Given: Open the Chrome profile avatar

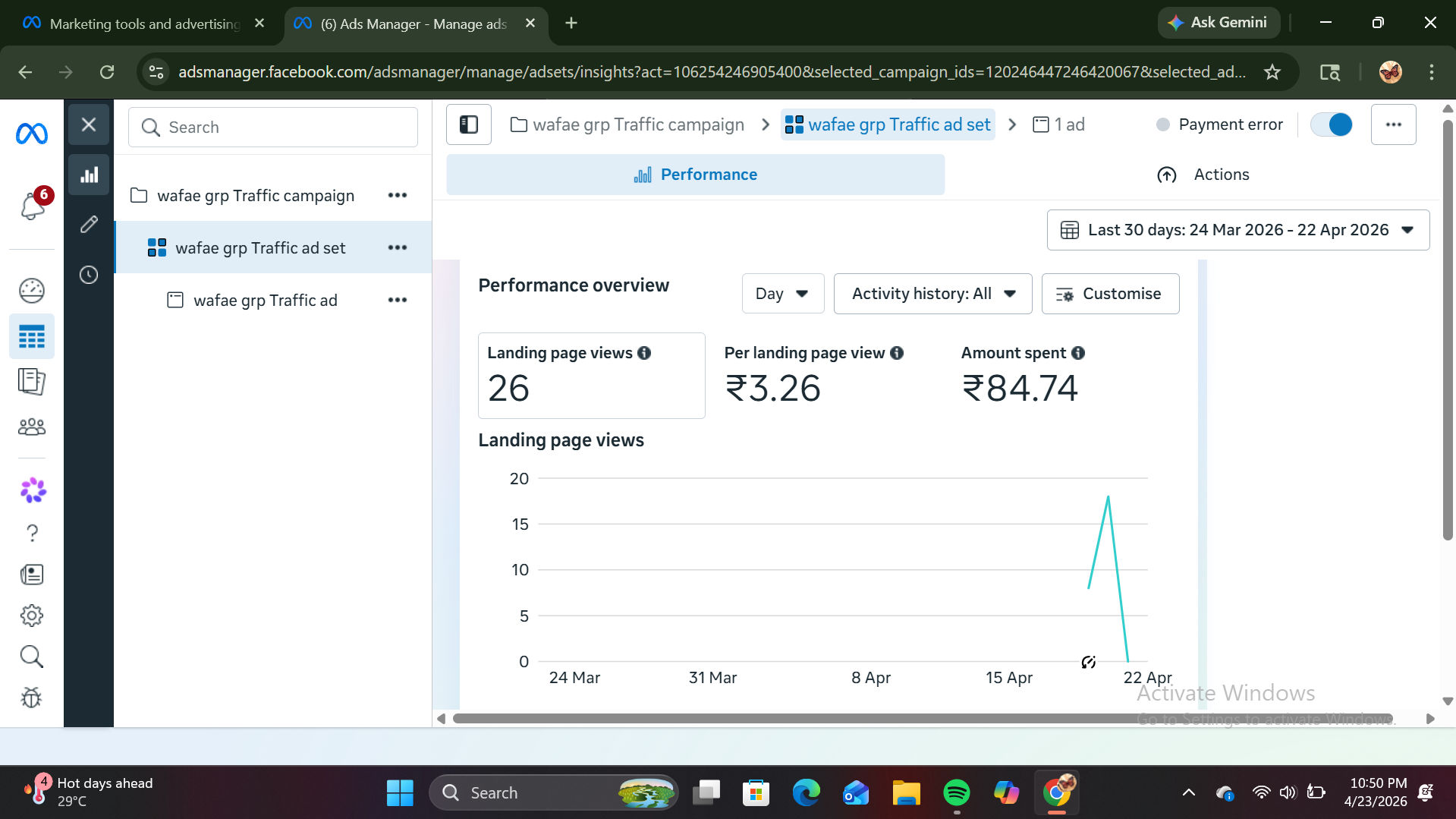Looking at the screenshot, I should coord(1390,72).
